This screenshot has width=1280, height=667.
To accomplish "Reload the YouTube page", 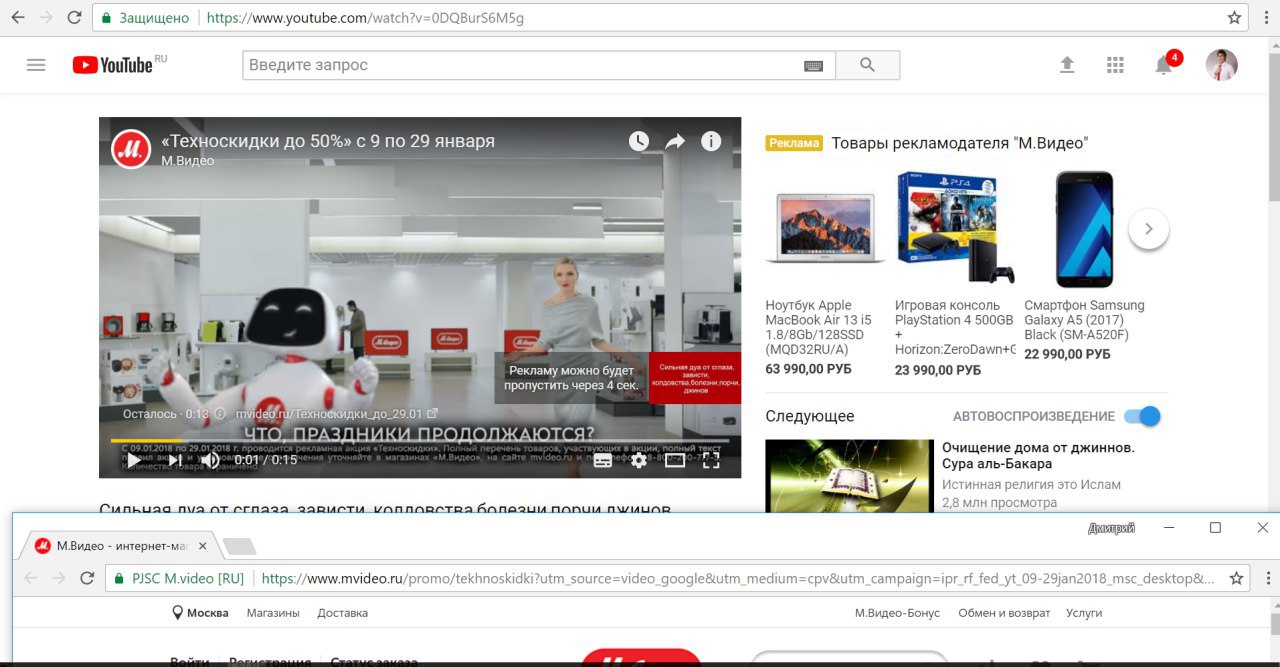I will [74, 18].
